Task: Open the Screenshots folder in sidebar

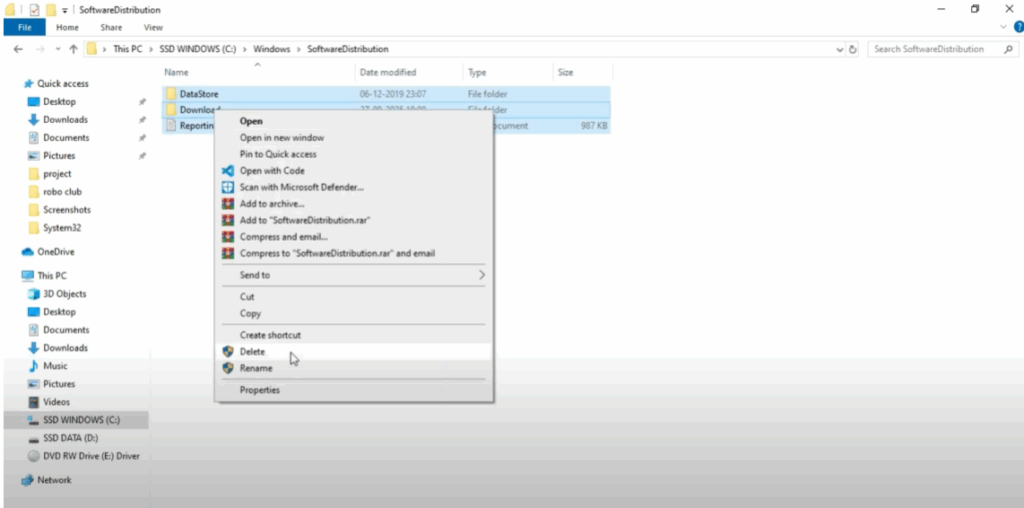Action: (x=67, y=210)
